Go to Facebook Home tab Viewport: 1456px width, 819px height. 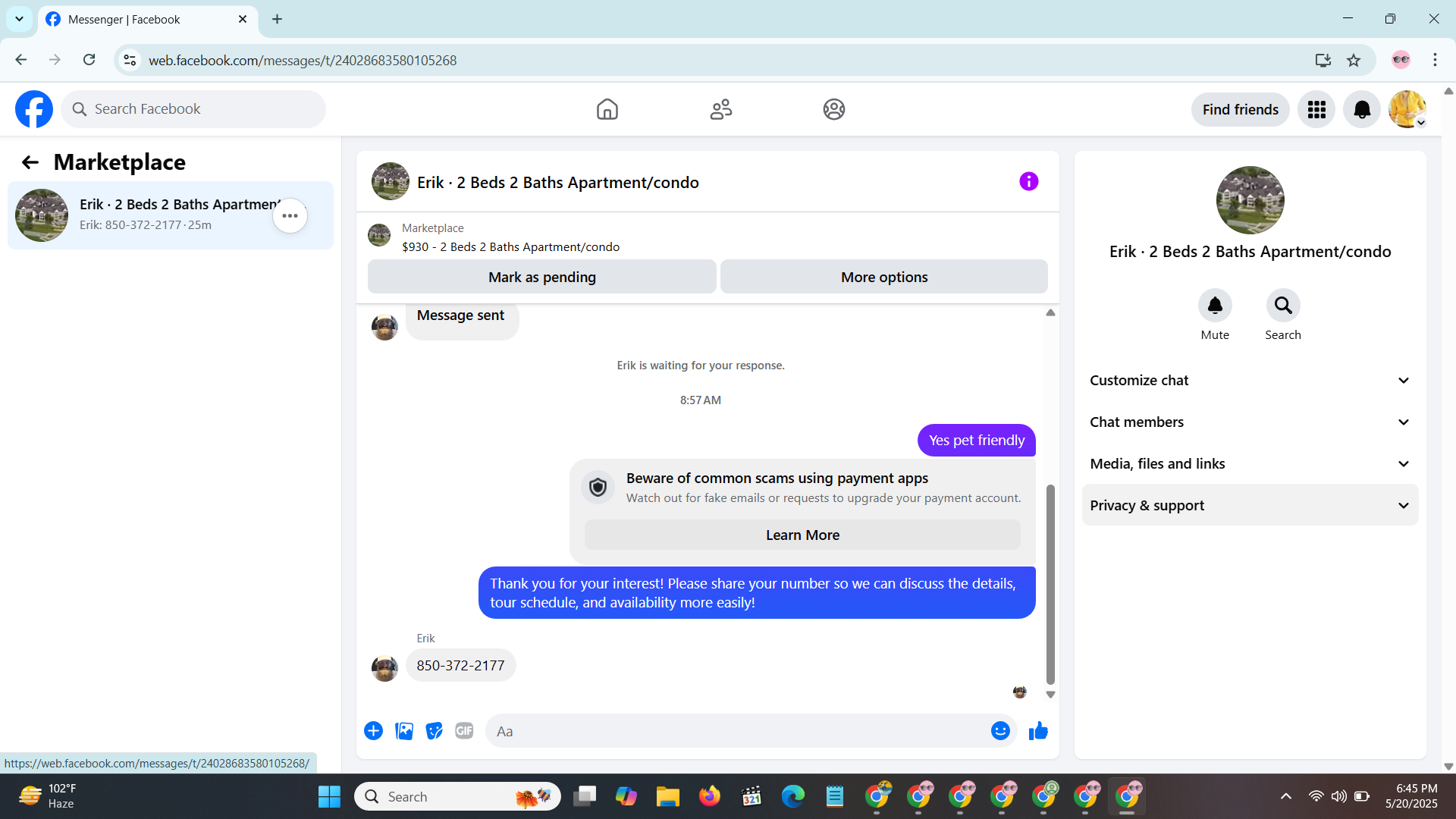pos(607,110)
